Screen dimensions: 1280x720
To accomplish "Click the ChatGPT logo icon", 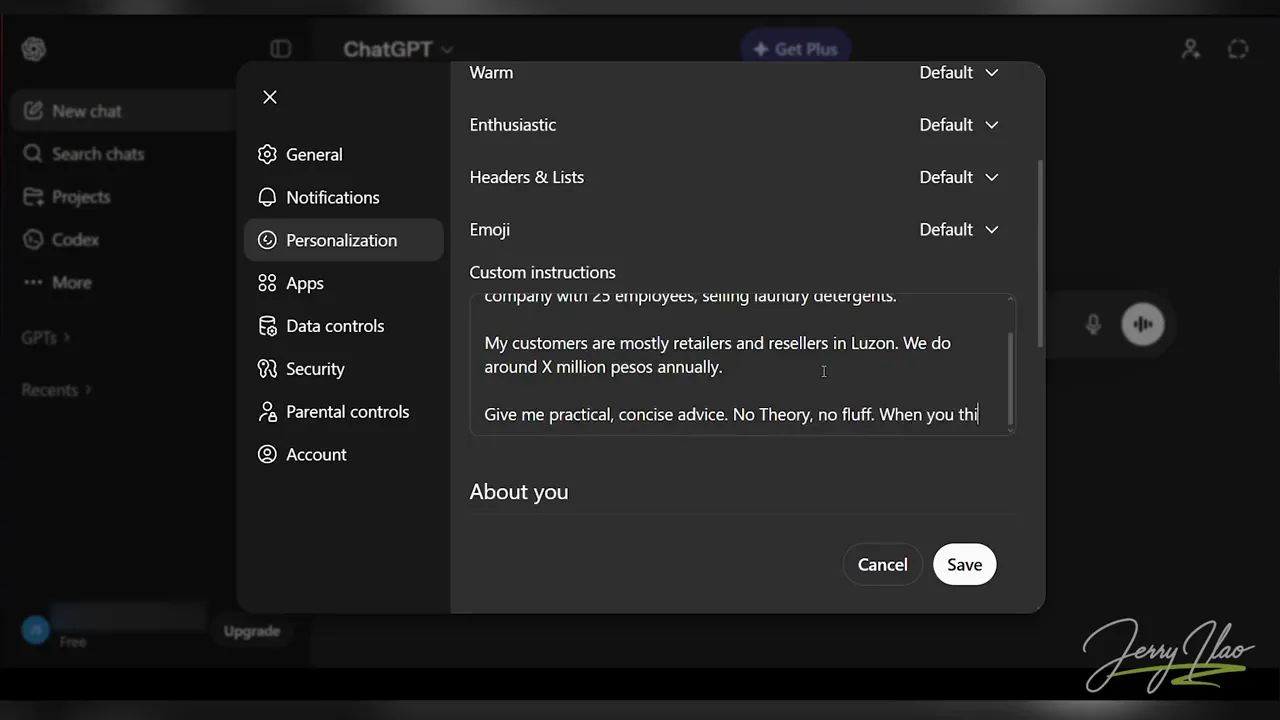I will (x=34, y=49).
